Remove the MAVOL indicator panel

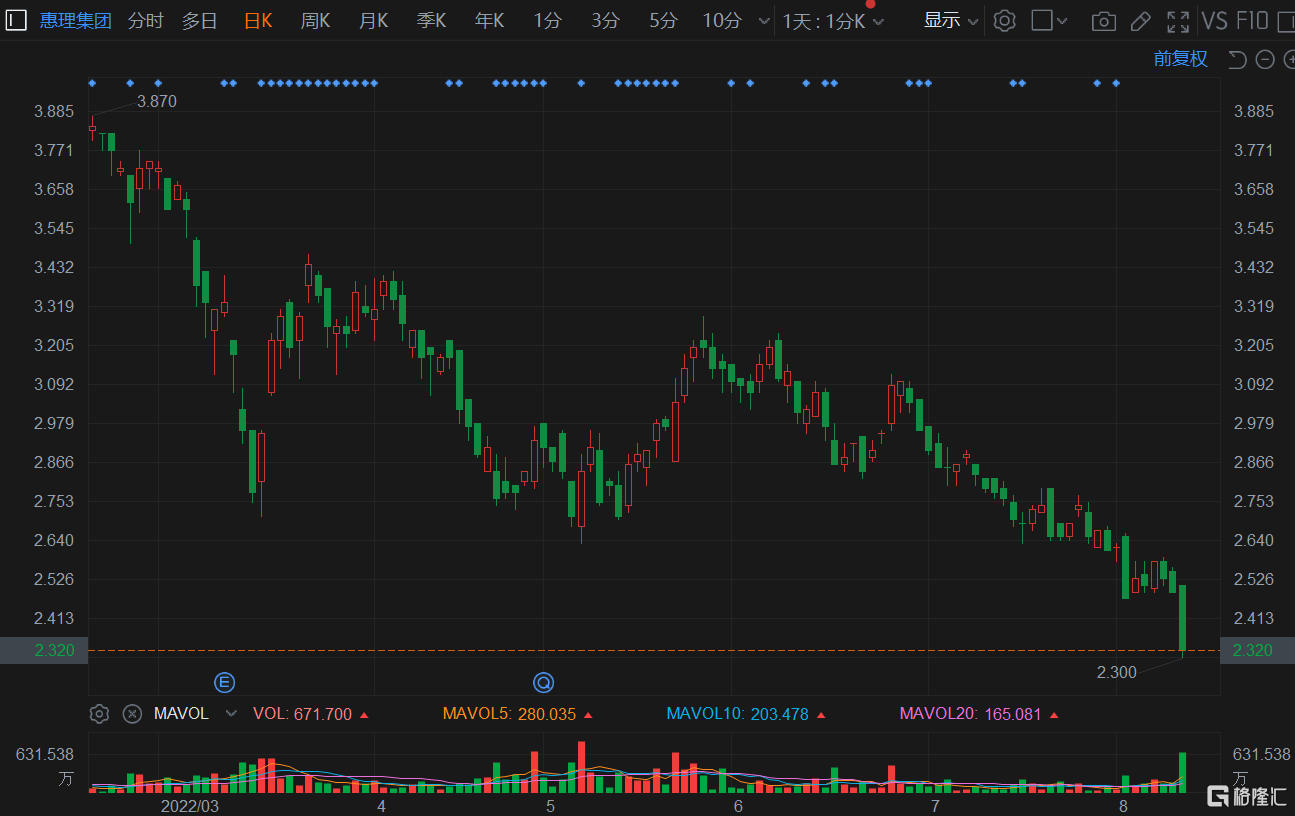click(132, 714)
